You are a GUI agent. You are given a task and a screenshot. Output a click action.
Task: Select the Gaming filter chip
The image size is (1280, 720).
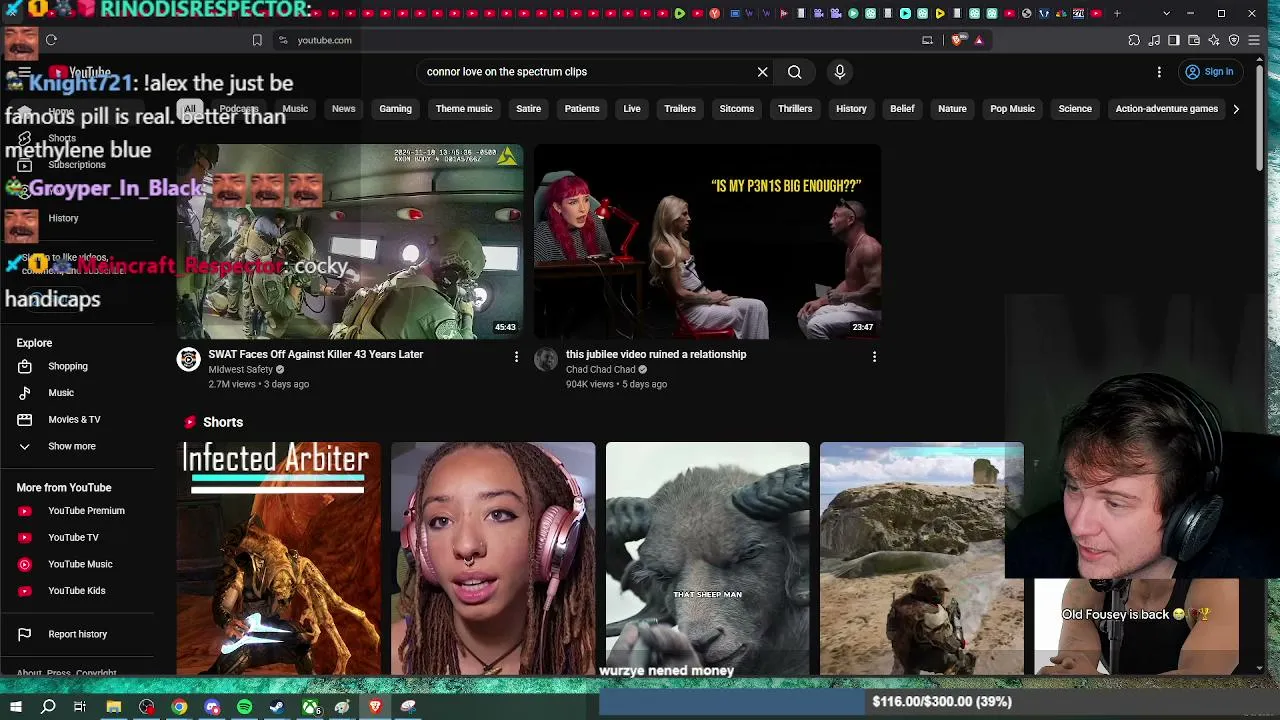coord(395,109)
